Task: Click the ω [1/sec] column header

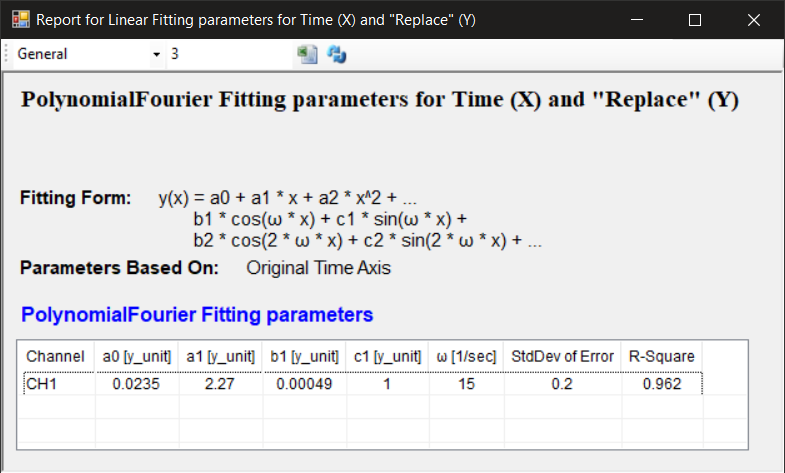Action: 466,356
